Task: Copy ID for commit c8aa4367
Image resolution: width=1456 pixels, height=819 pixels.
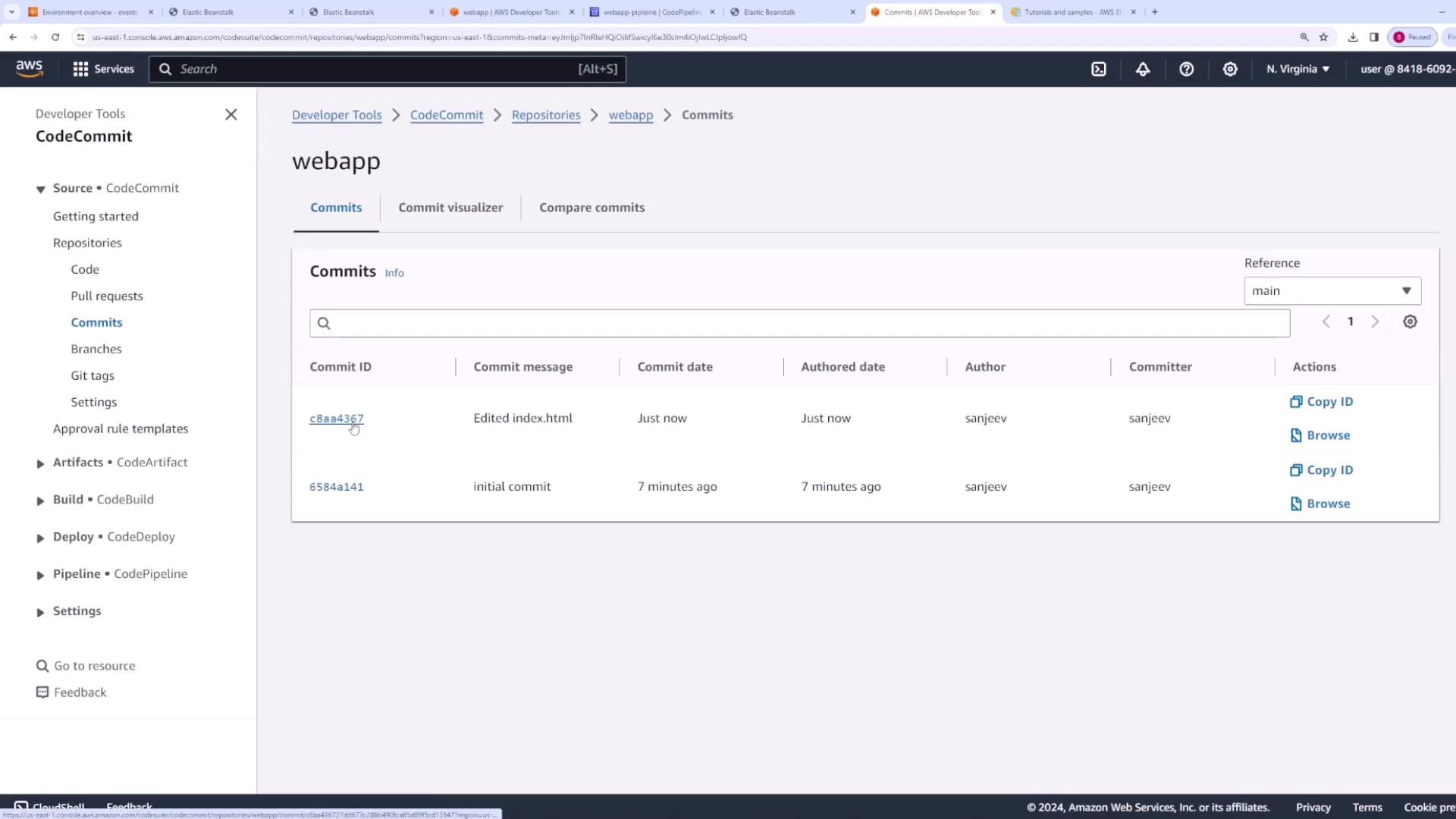Action: pos(1321,402)
